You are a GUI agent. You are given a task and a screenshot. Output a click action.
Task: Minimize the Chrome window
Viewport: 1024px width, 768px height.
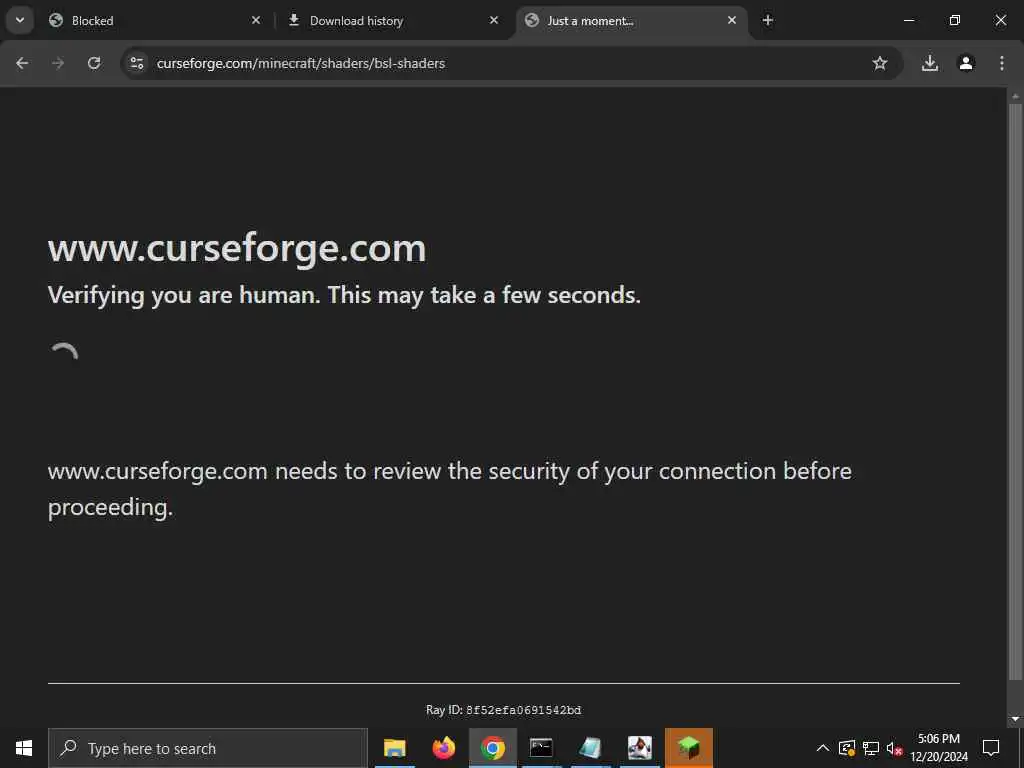908,20
